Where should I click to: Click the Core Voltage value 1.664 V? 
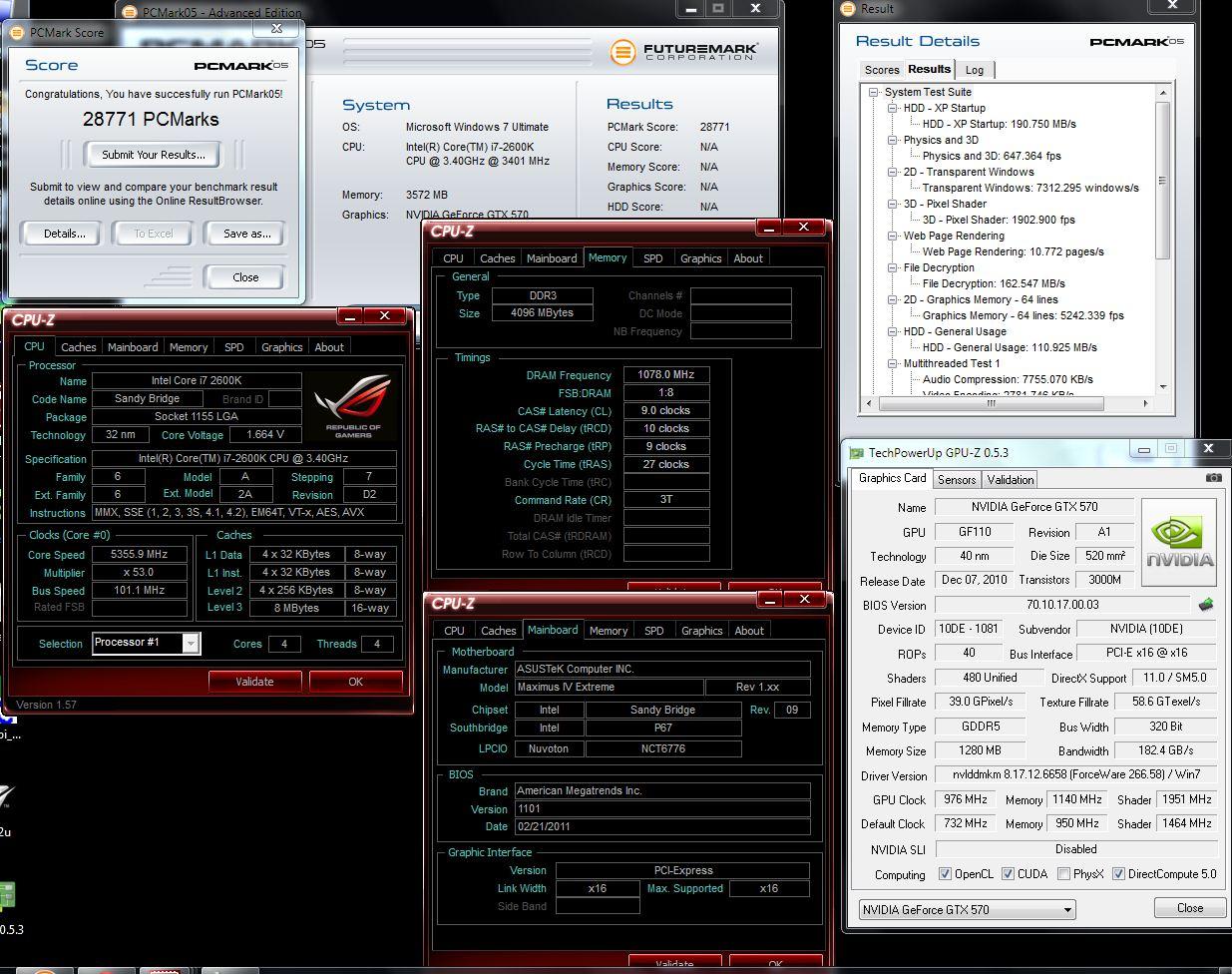(264, 435)
